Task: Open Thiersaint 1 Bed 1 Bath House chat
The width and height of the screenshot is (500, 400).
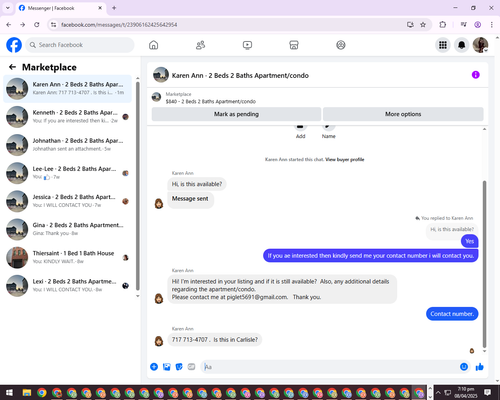Action: point(67,257)
